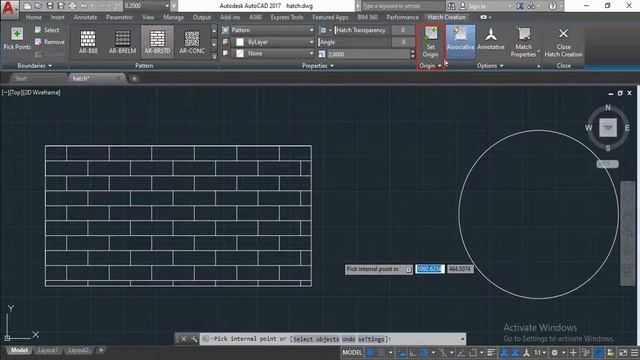640x360 pixels.
Task: Open the hatch type Pattern dropdown
Action: pos(273,30)
